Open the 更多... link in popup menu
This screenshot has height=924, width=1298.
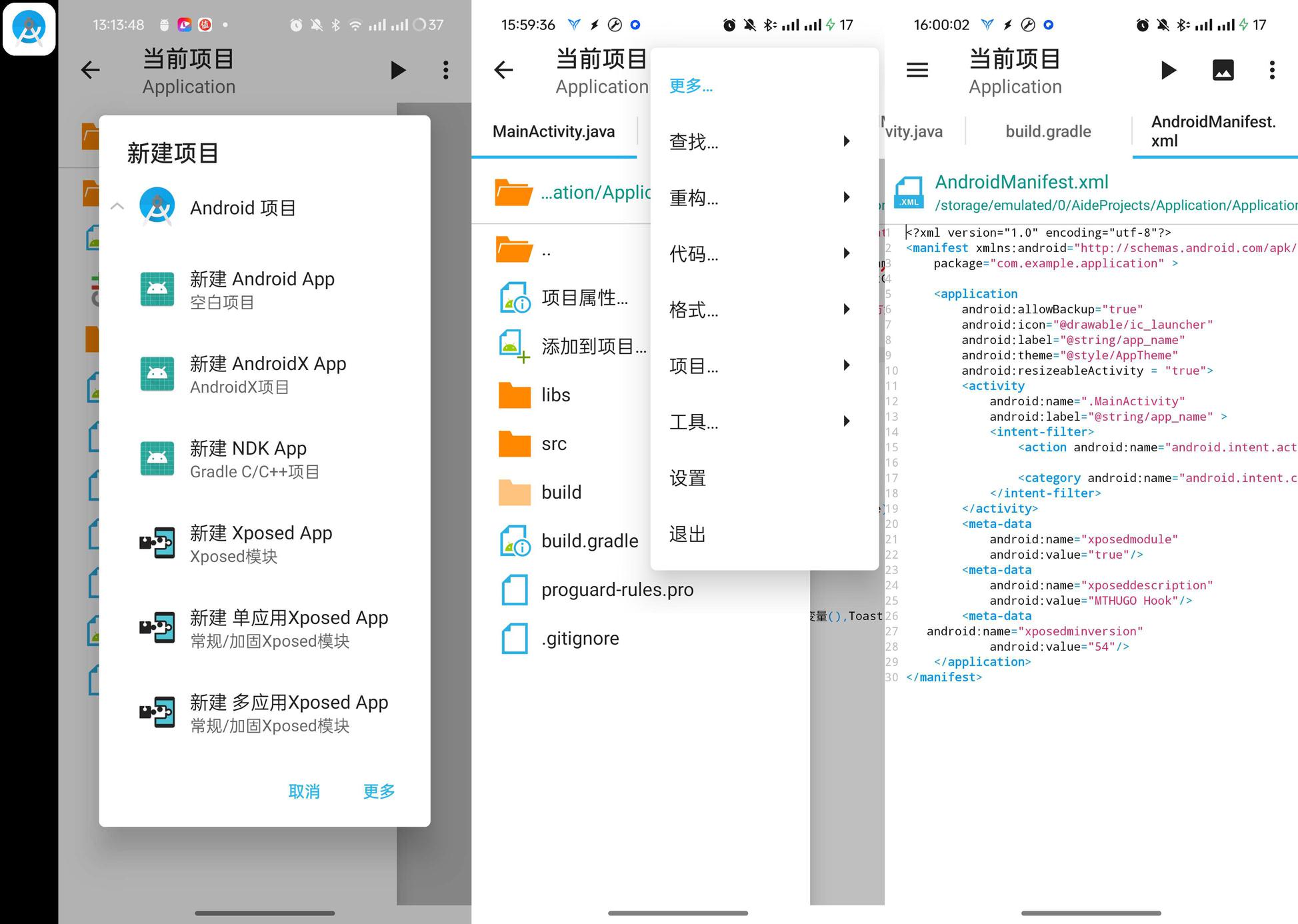pos(691,86)
